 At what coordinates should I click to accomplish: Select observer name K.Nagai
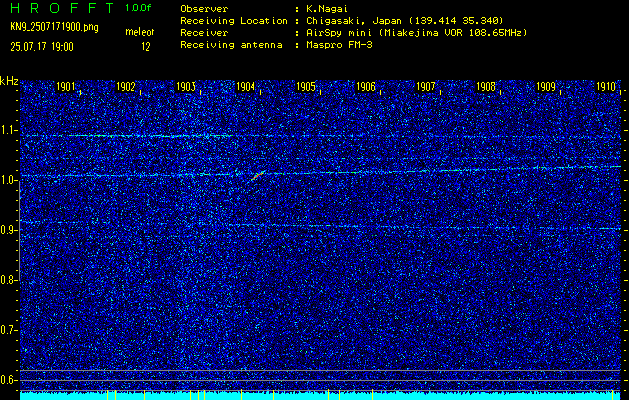tap(327, 8)
